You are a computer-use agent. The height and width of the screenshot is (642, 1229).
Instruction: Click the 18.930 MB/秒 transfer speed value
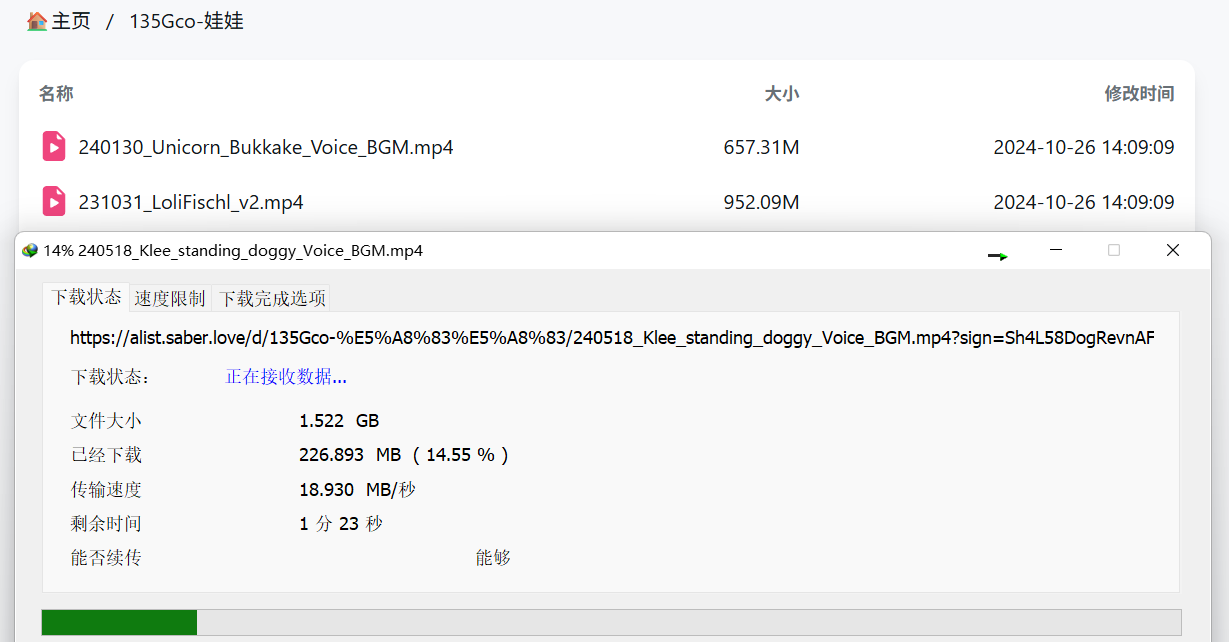357,489
